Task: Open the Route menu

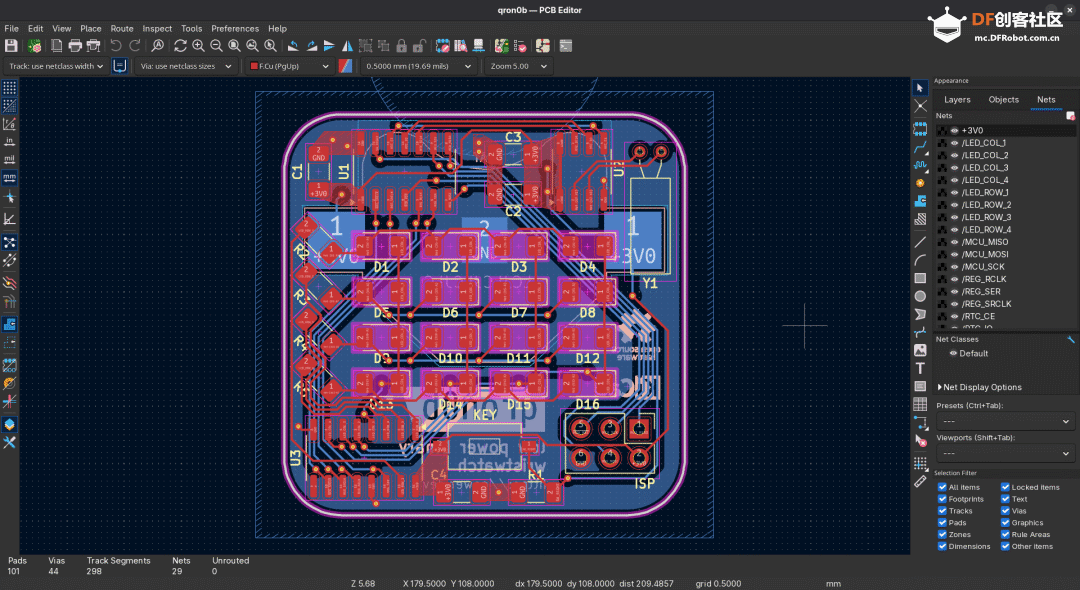Action: point(121,29)
